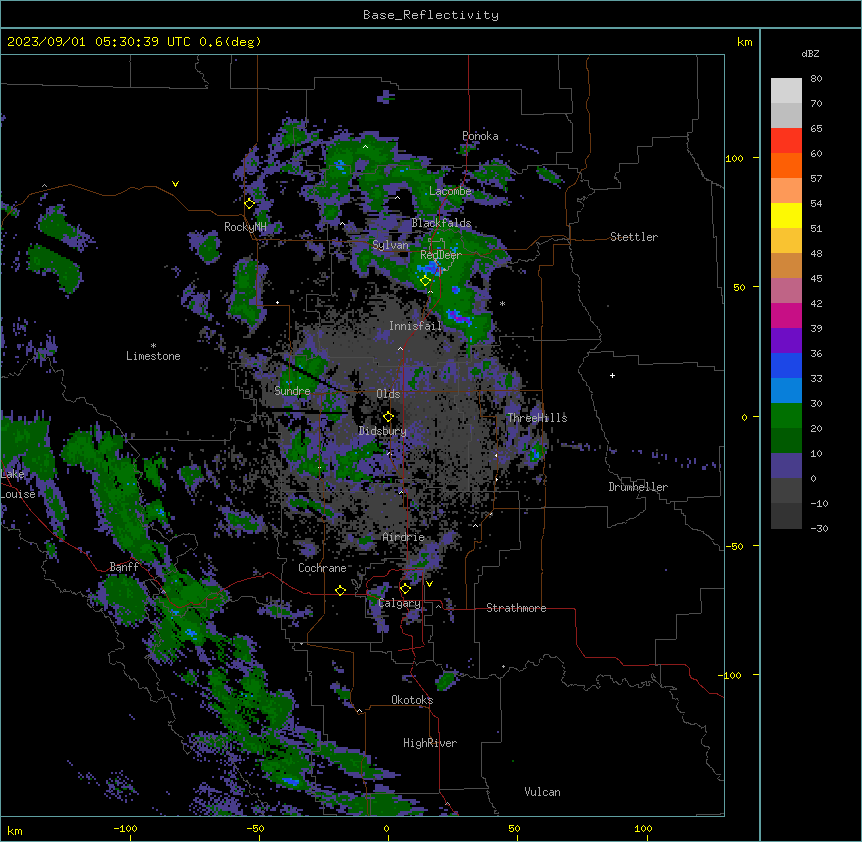The height and width of the screenshot is (842, 862).
Task: Click the dBZ legend heading
Action: click(810, 53)
